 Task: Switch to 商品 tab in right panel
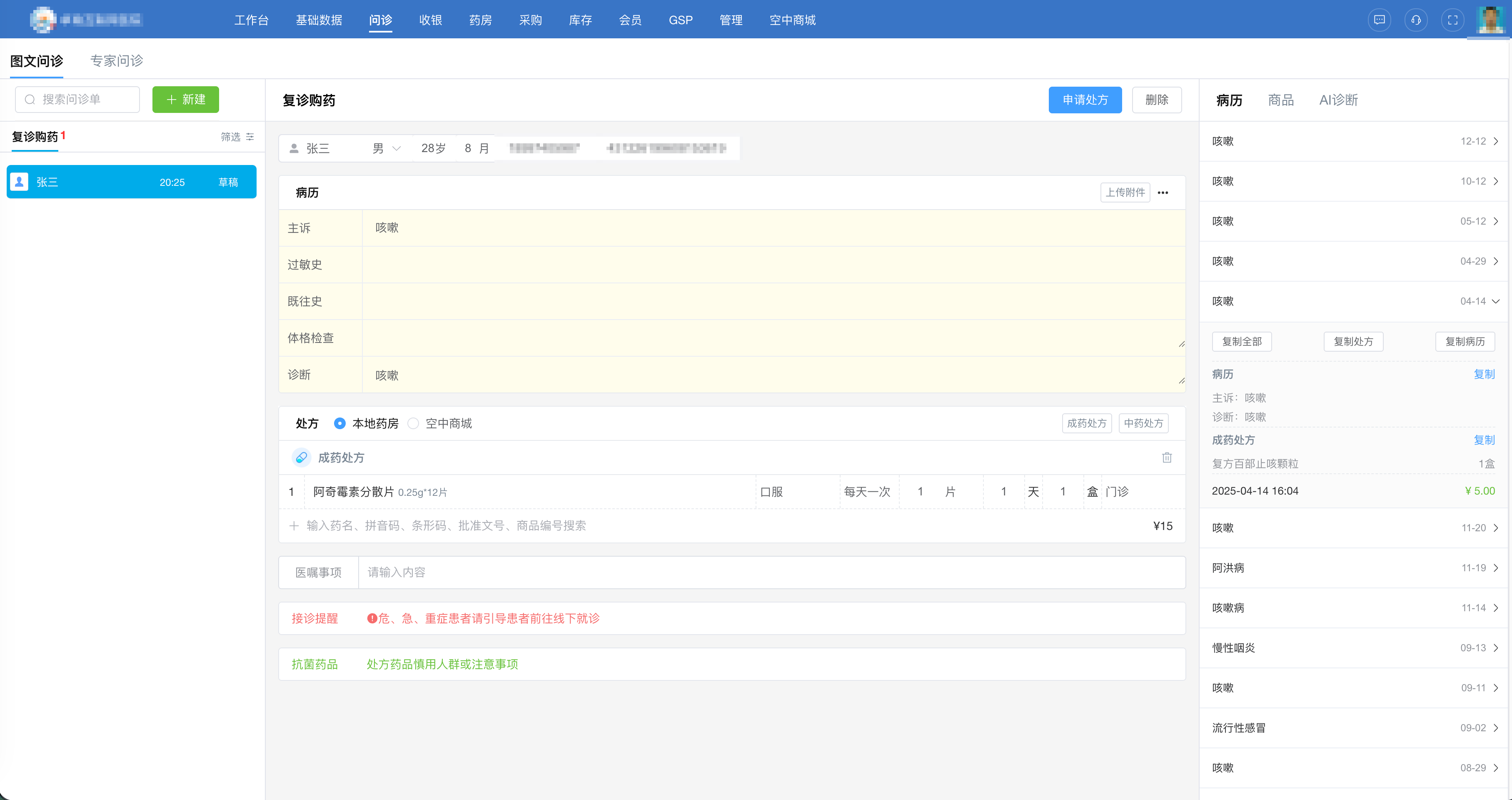click(x=1281, y=100)
